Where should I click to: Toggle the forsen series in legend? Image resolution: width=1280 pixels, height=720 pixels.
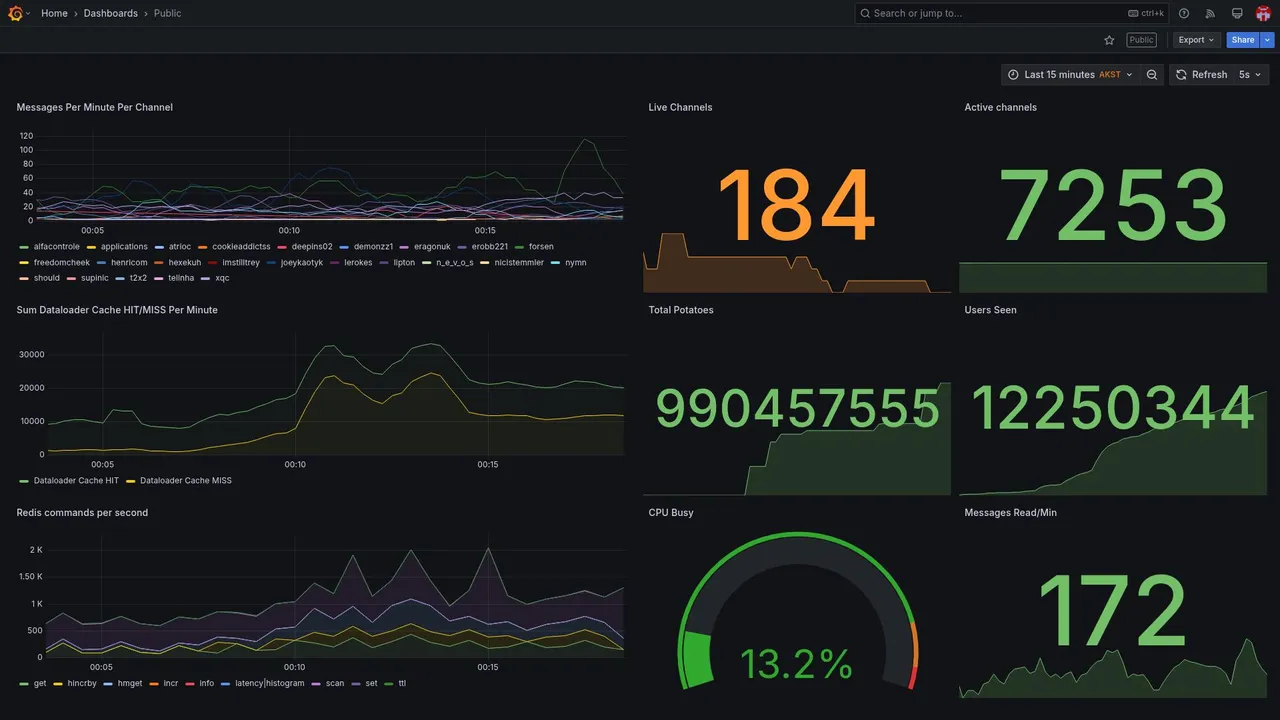tap(541, 247)
